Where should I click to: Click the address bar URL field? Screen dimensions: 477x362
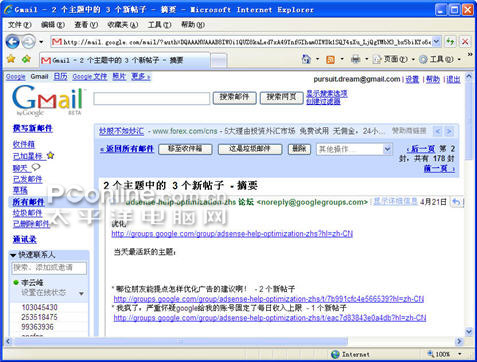click(x=247, y=42)
